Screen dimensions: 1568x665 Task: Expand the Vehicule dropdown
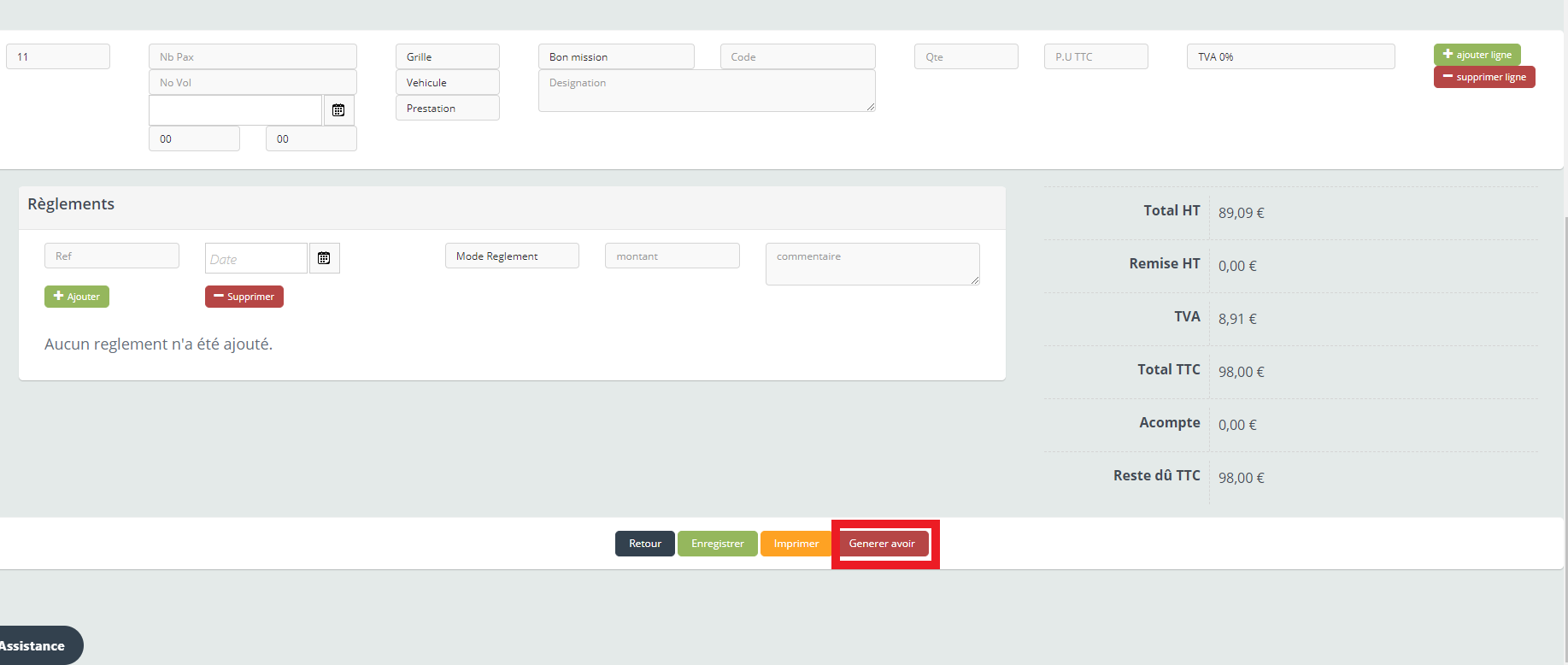[x=447, y=83]
